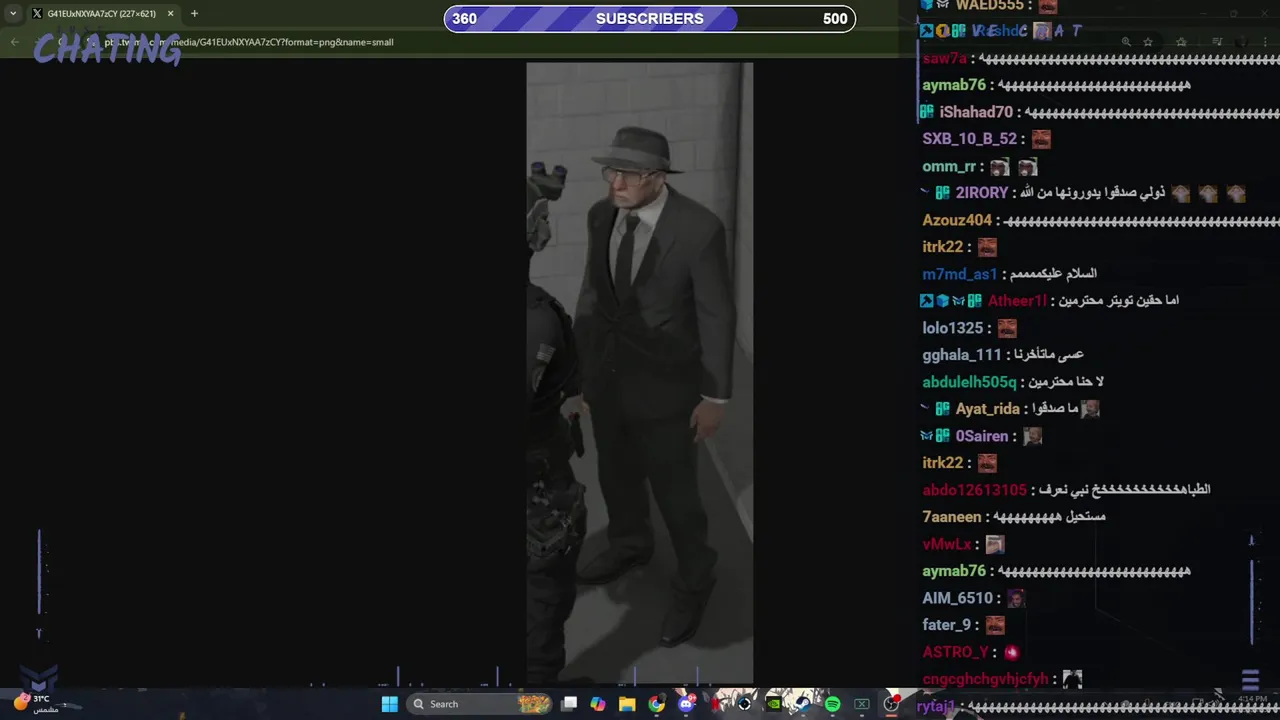Viewport: 1280px width, 720px height.
Task: Click username iShahad70 in chat
Action: point(976,112)
